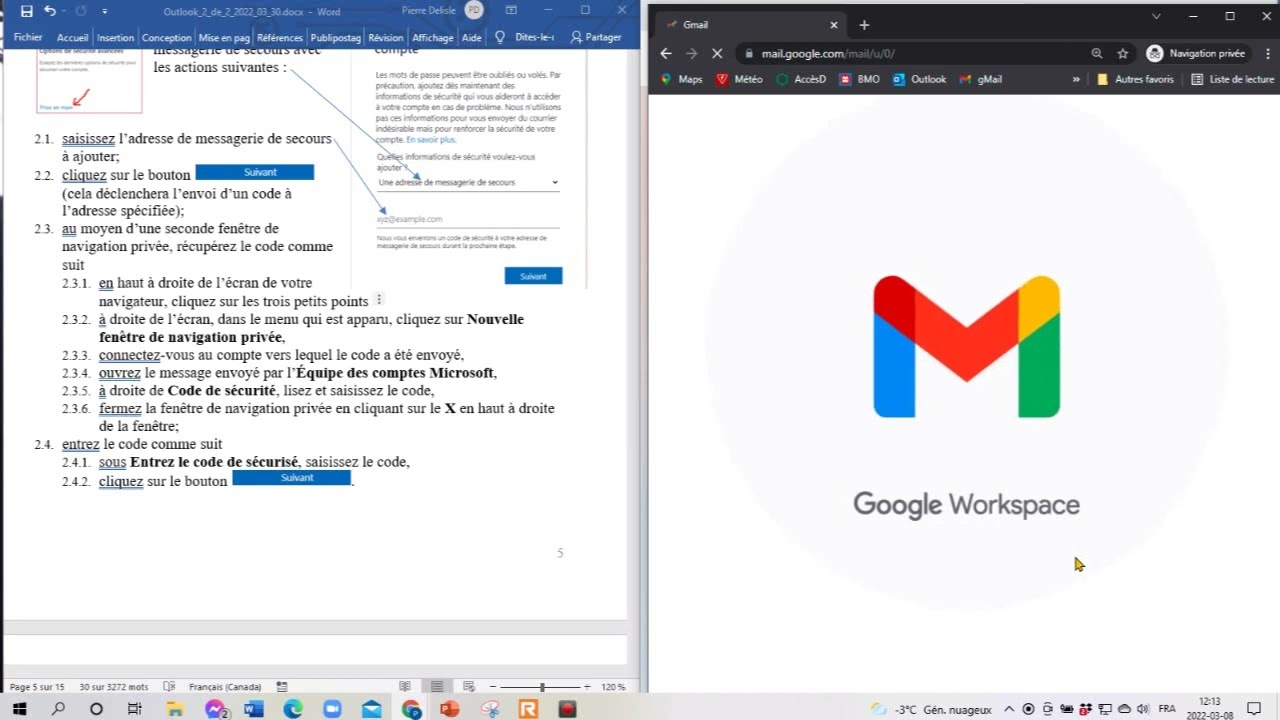Viewport: 1280px width, 720px height.
Task: Bookmark this page with the star icon
Action: [x=1122, y=53]
